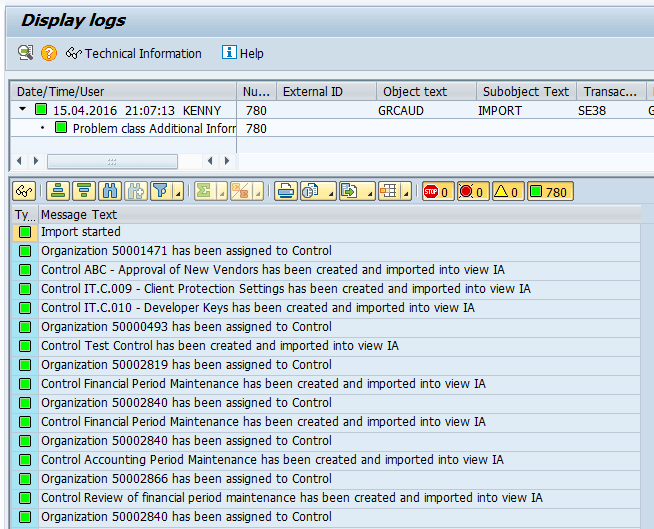The image size is (654, 529).
Task: Collapse the 15.04.2016 KENNY log node
Action: pyautogui.click(x=23, y=110)
